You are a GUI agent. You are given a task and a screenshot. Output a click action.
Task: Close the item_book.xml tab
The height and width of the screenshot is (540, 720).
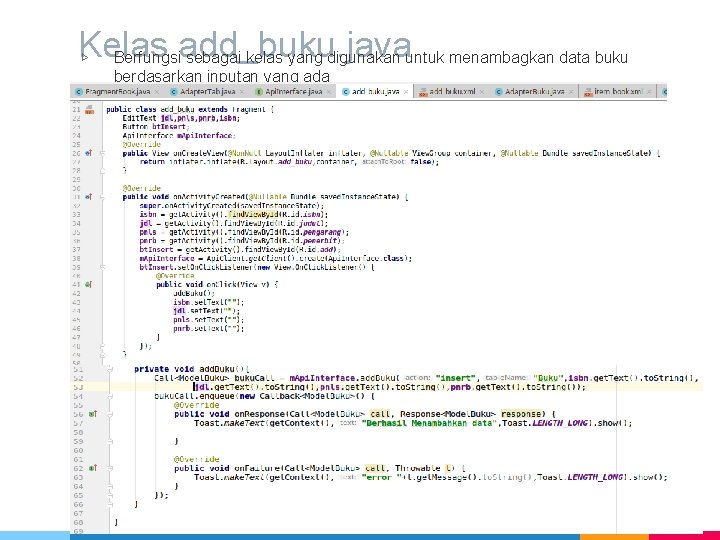649,92
